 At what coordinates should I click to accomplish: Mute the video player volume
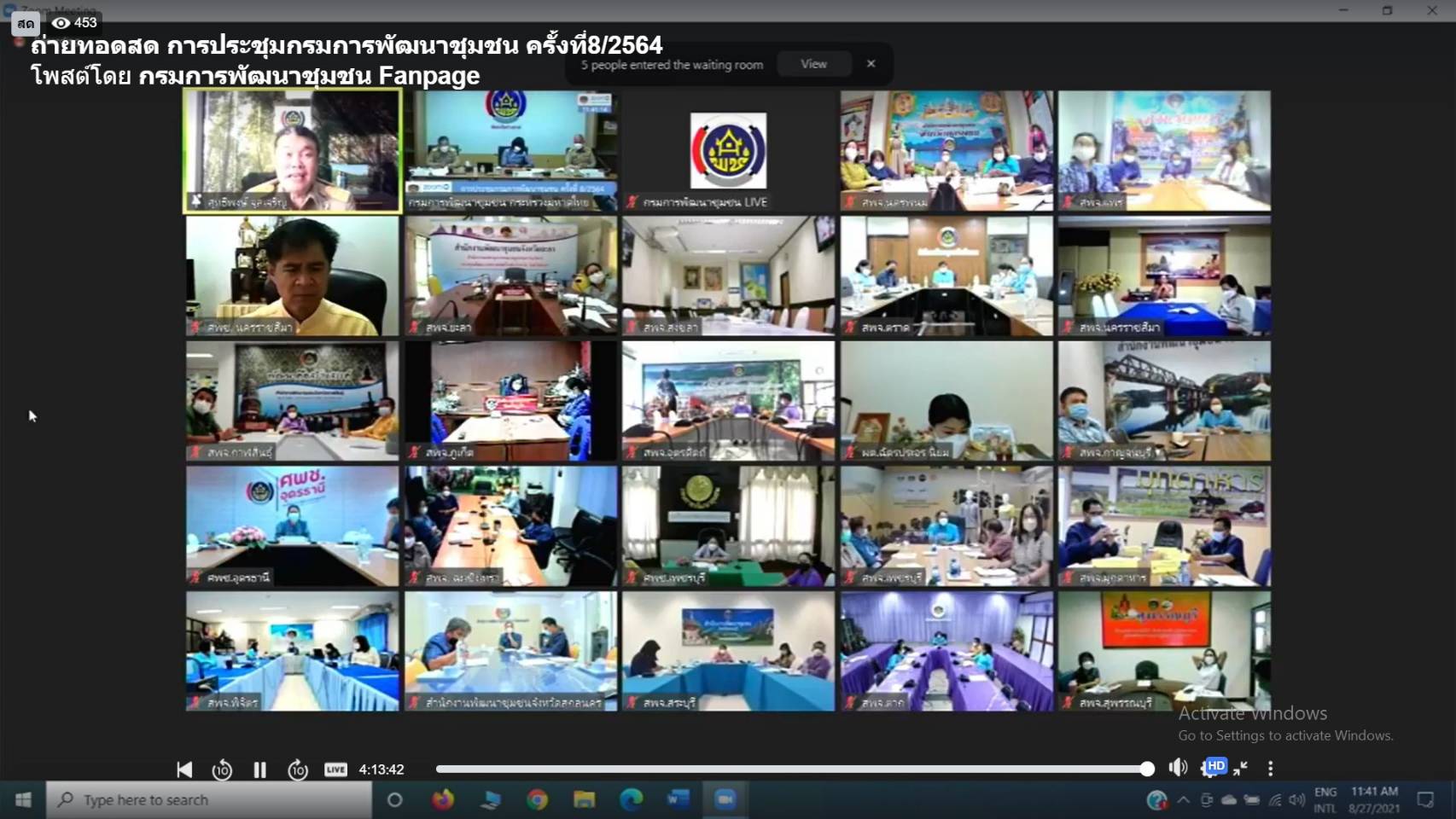(1178, 768)
